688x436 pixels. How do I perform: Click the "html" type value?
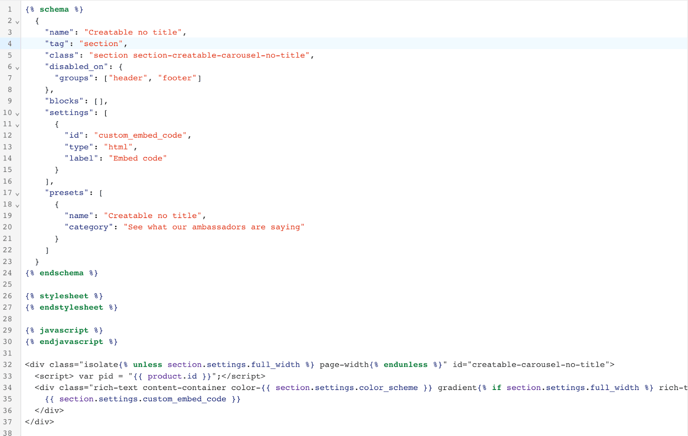119,147
